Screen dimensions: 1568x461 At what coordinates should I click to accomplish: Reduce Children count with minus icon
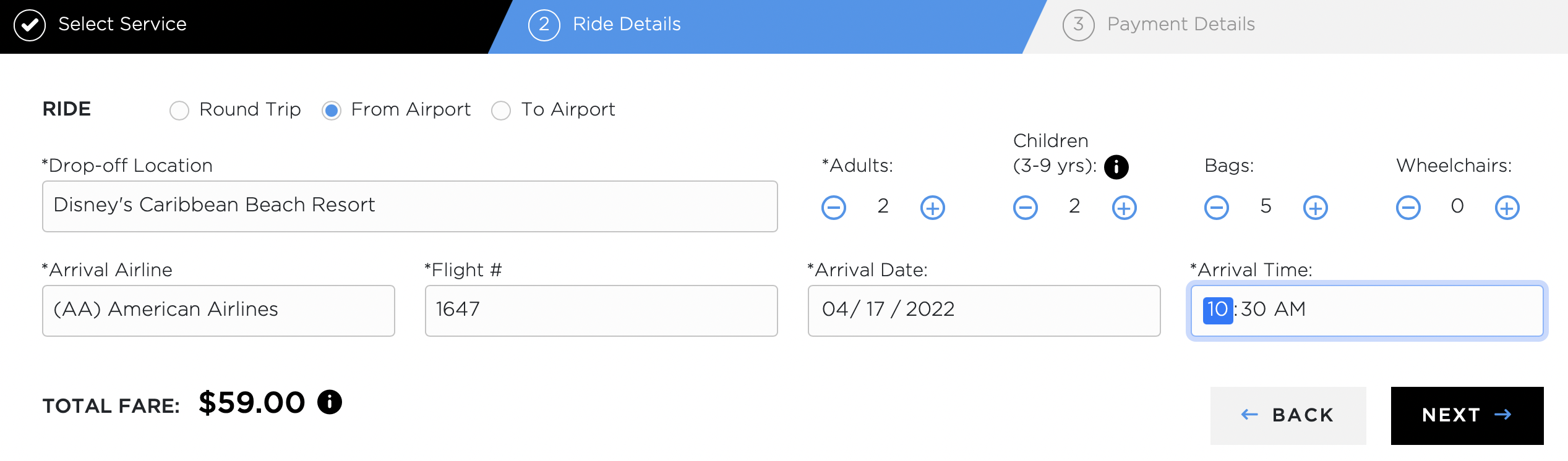(1025, 208)
